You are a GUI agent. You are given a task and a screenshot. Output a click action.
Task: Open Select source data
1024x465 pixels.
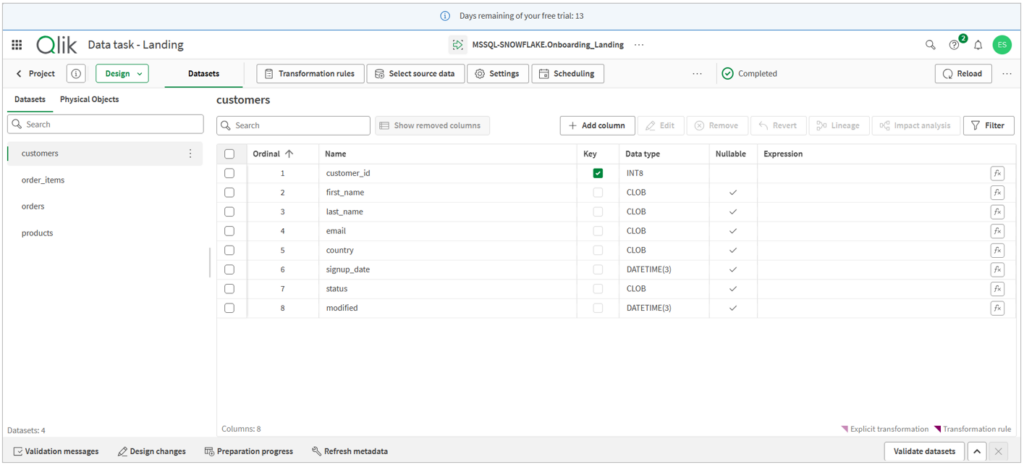click(x=415, y=74)
